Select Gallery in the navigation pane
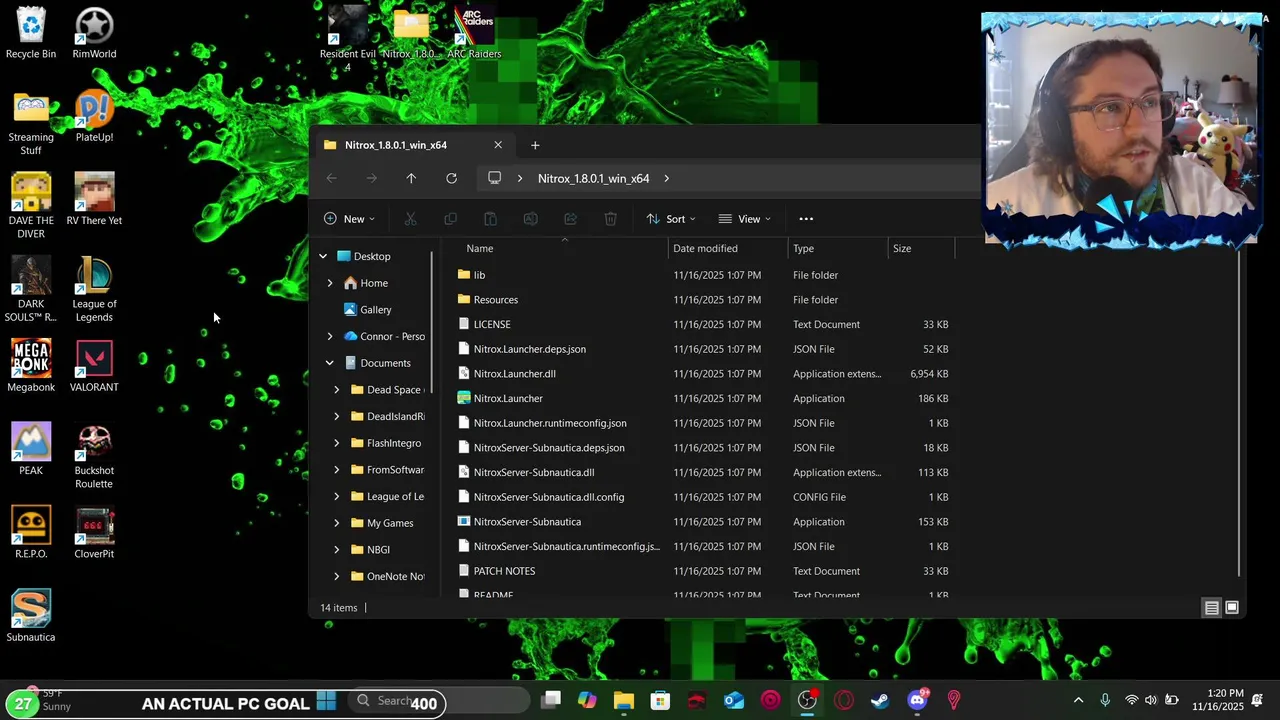Image resolution: width=1280 pixels, height=720 pixels. [x=376, y=310]
